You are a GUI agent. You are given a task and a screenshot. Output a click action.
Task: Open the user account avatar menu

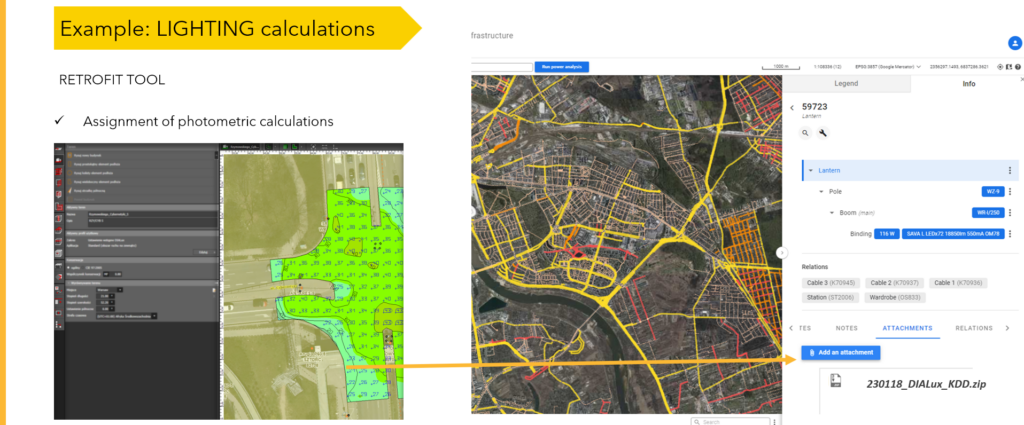click(1015, 43)
